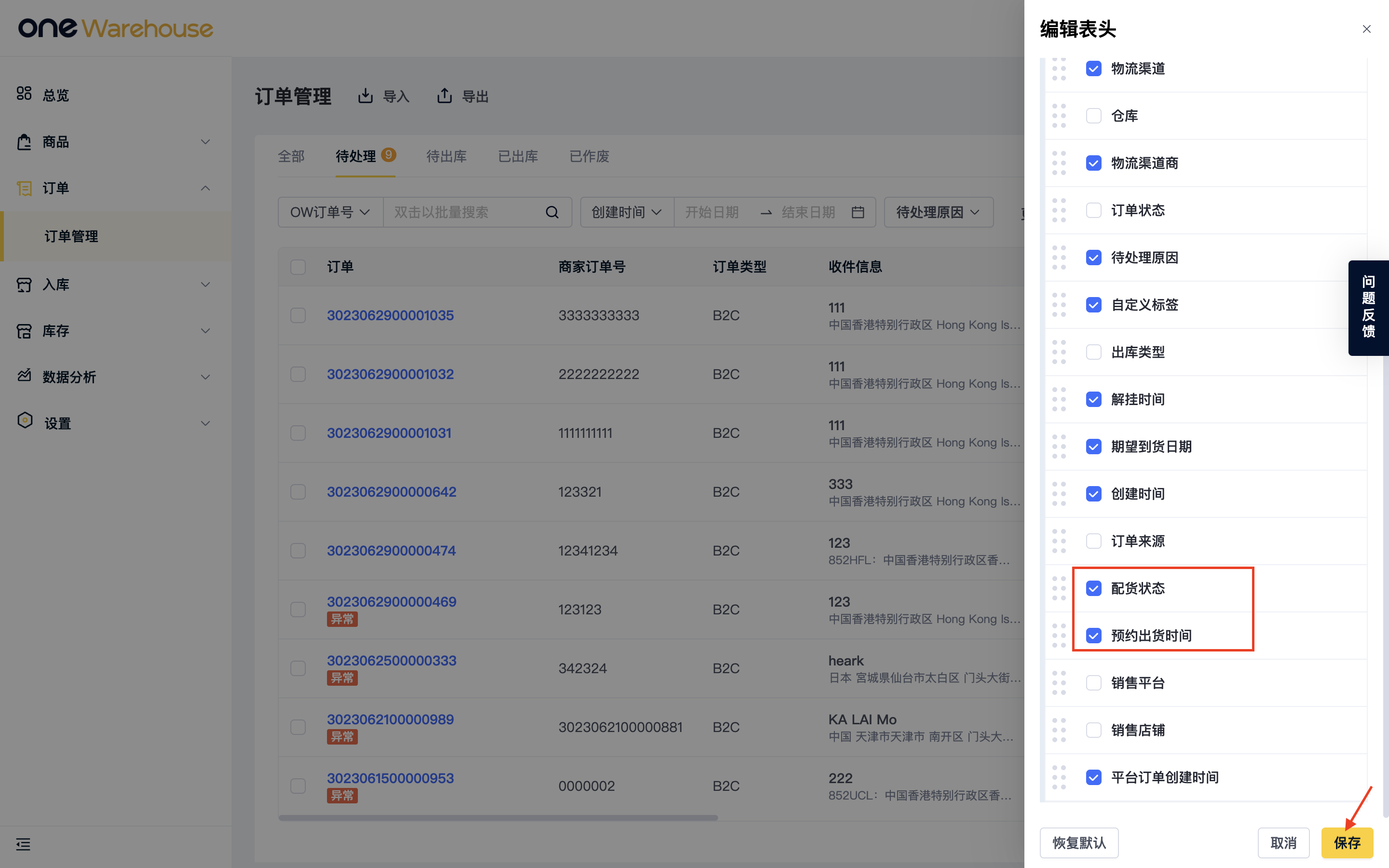Grab the drag handle for 待处理原因
The width and height of the screenshot is (1389, 868).
1059,257
